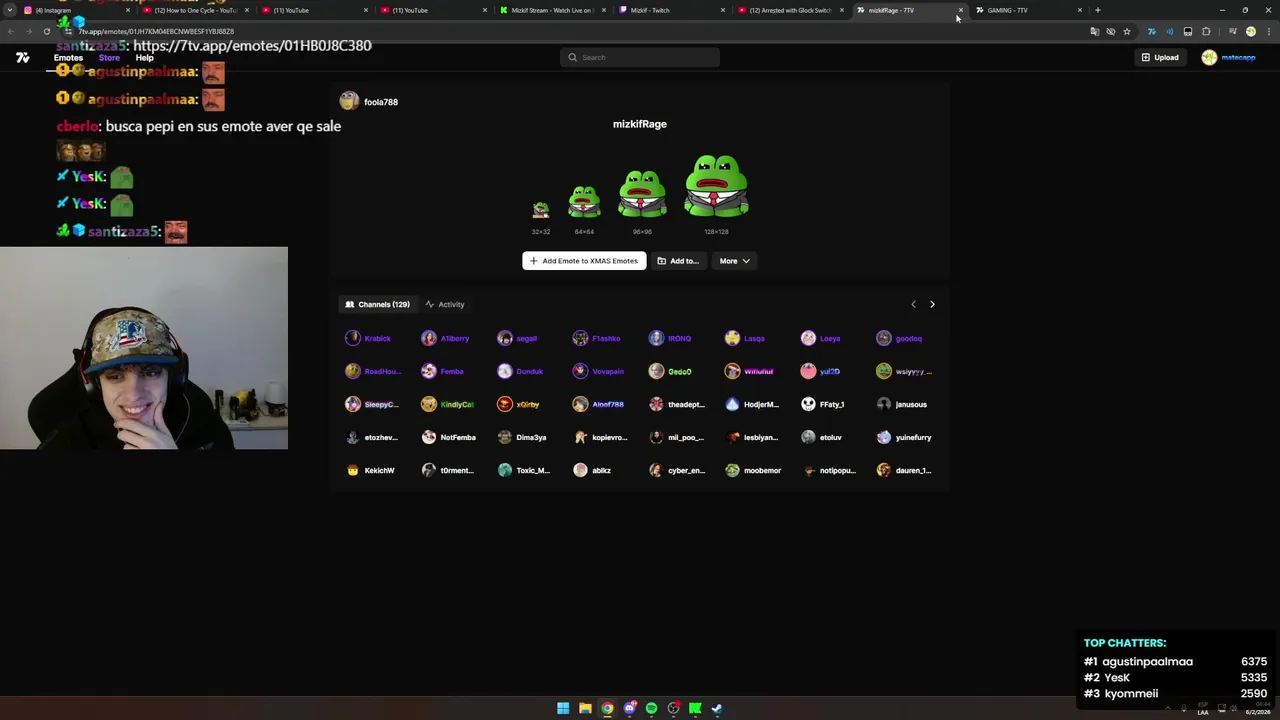Open Gedo0 channel avatar
The width and height of the screenshot is (1280, 720).
[x=656, y=371]
